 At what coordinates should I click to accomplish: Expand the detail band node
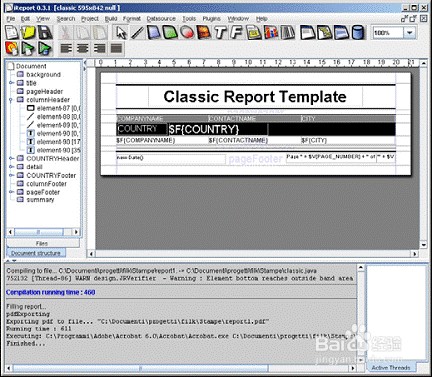tap(11, 167)
